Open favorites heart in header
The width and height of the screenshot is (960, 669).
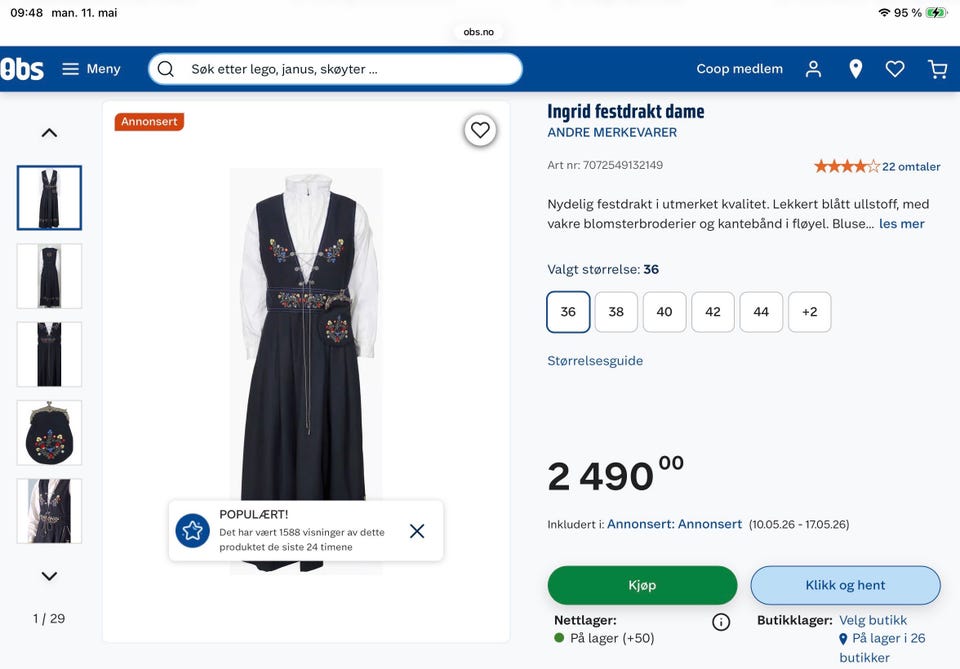tap(895, 69)
